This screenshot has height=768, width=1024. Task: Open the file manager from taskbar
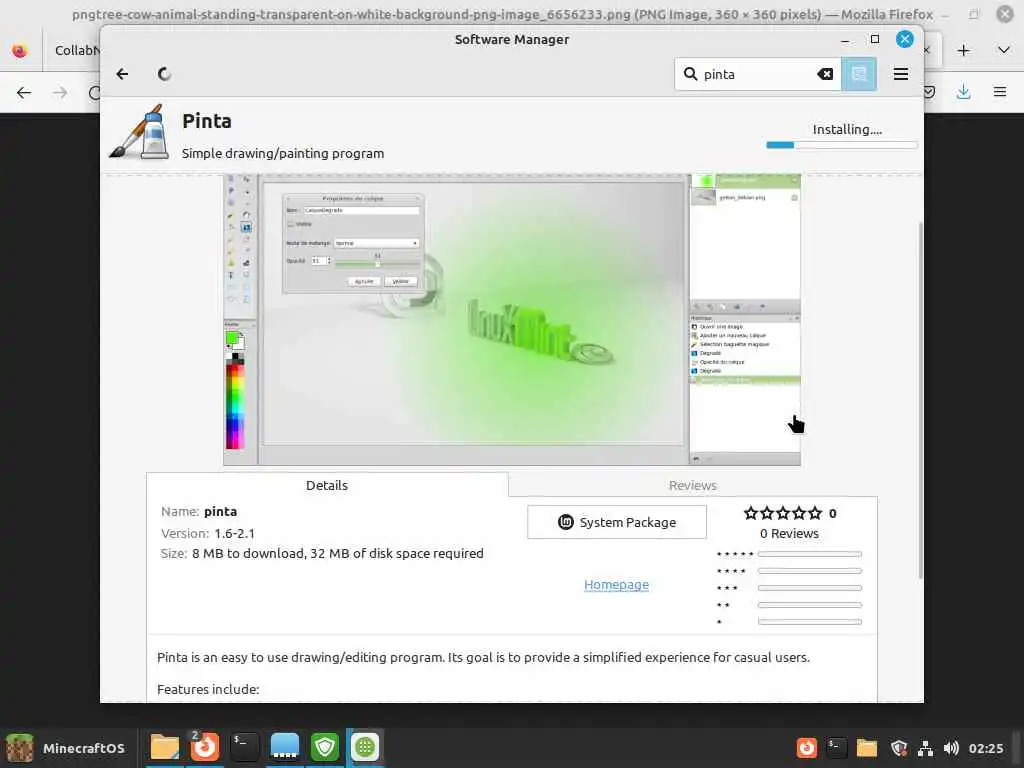tap(165, 747)
